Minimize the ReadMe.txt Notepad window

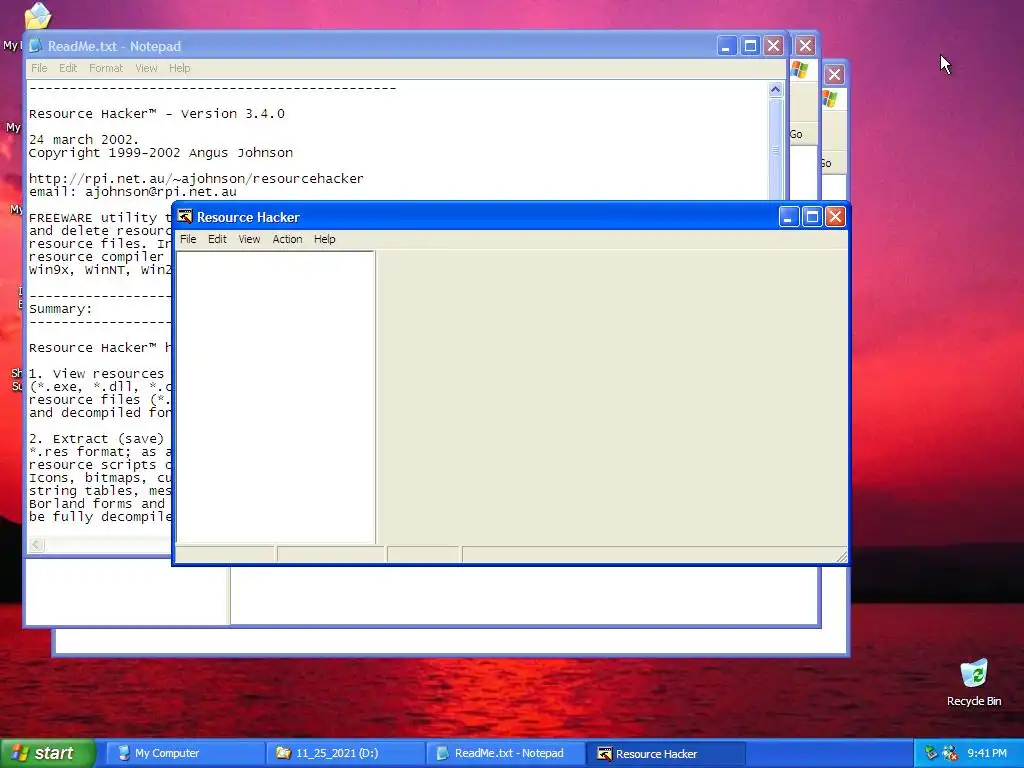727,46
